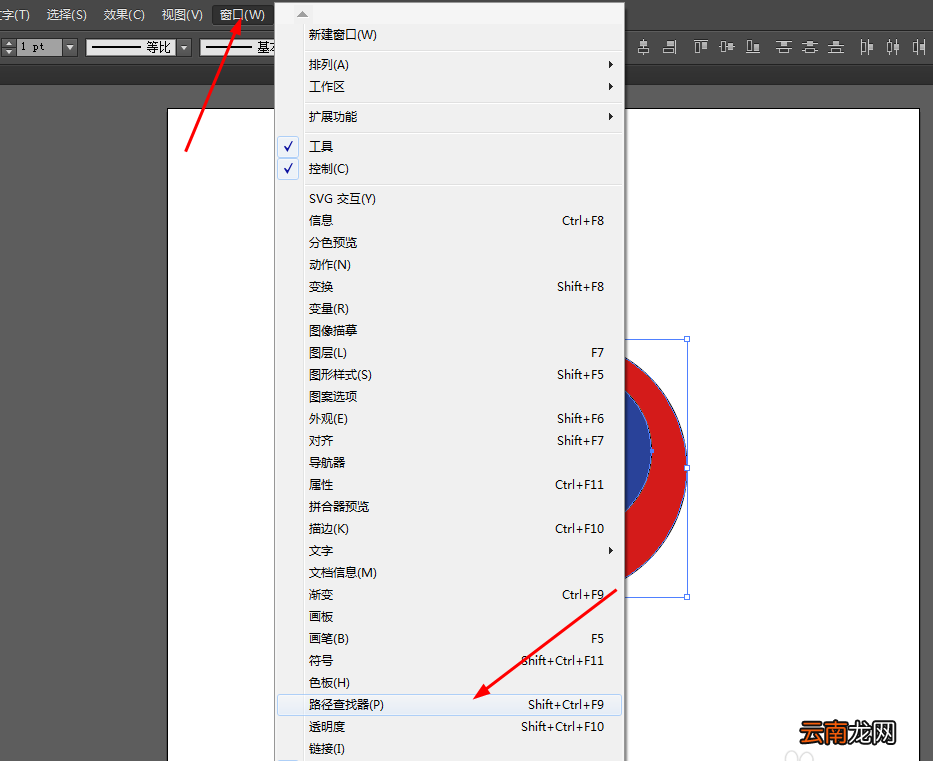Click the blue circle shape on canvas

click(637, 452)
